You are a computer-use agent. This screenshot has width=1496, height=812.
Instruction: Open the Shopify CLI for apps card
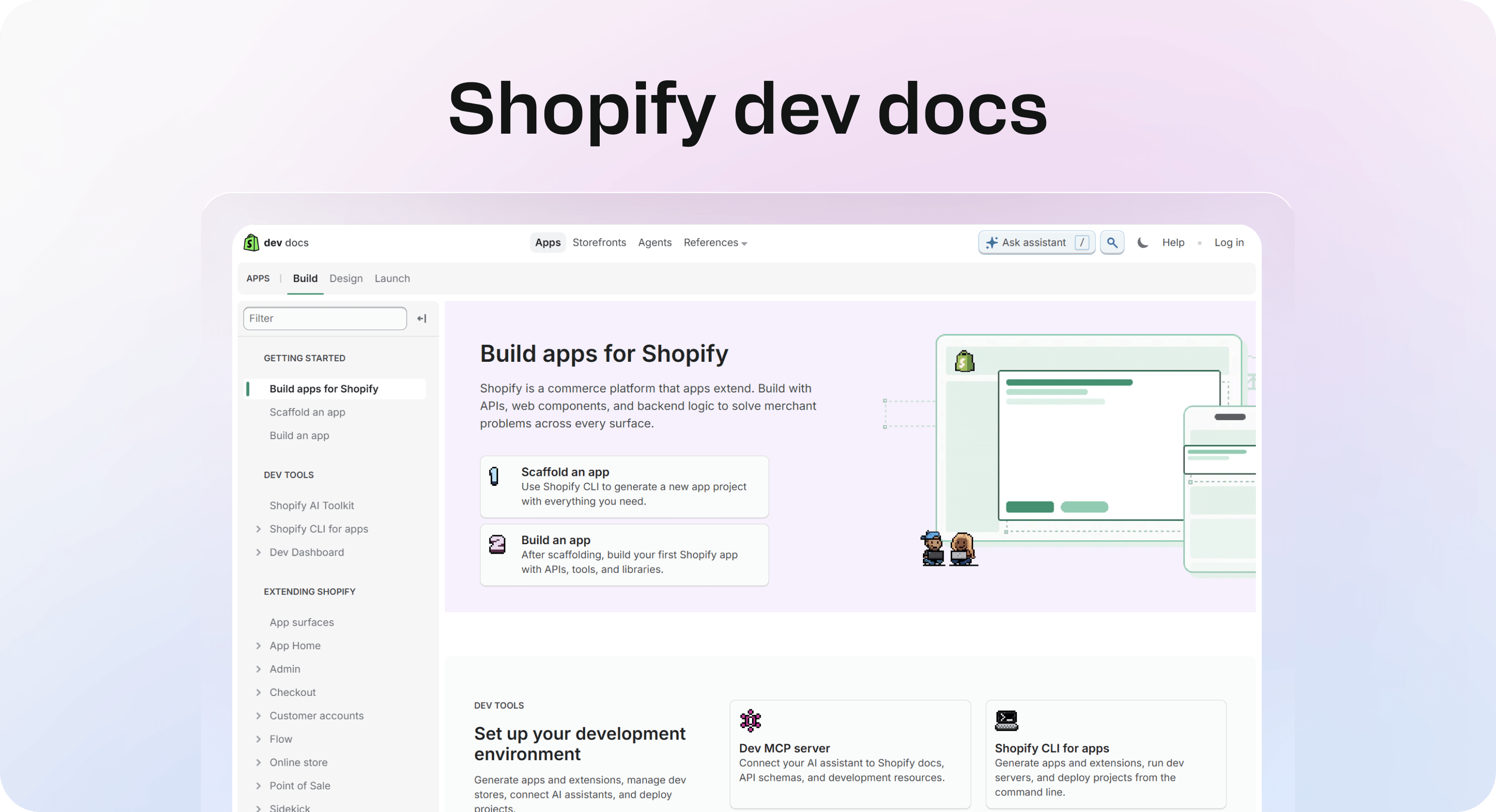[x=1106, y=754]
